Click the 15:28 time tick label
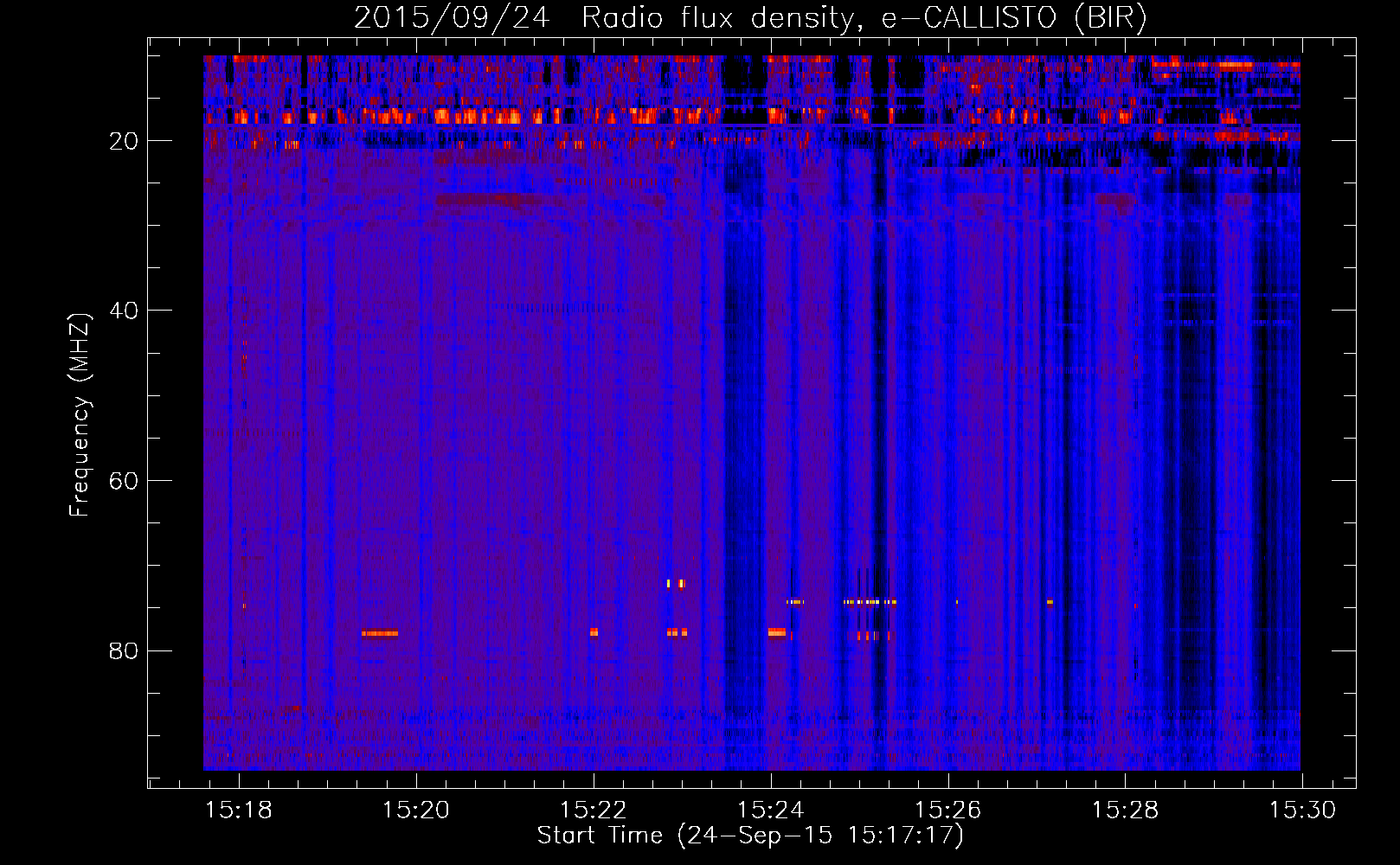Viewport: 1400px width, 865px height. pyautogui.click(x=1125, y=810)
